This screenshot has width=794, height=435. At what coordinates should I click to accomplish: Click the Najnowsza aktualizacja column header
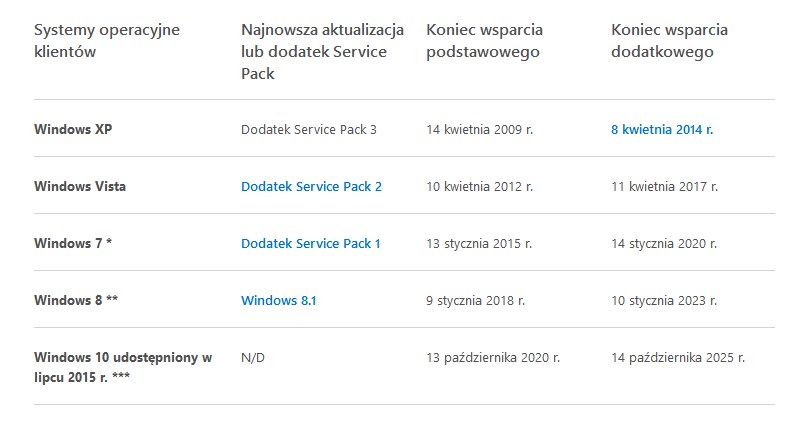click(322, 52)
